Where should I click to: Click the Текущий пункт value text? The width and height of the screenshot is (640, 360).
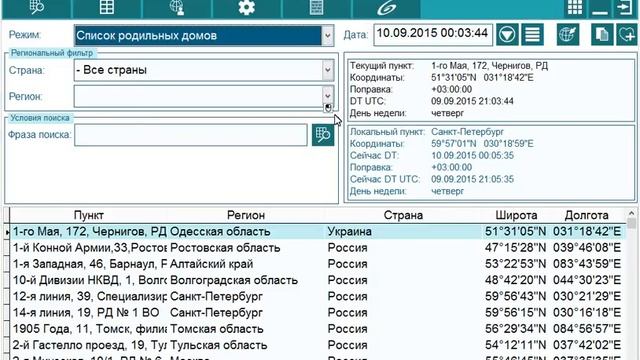[489, 66]
